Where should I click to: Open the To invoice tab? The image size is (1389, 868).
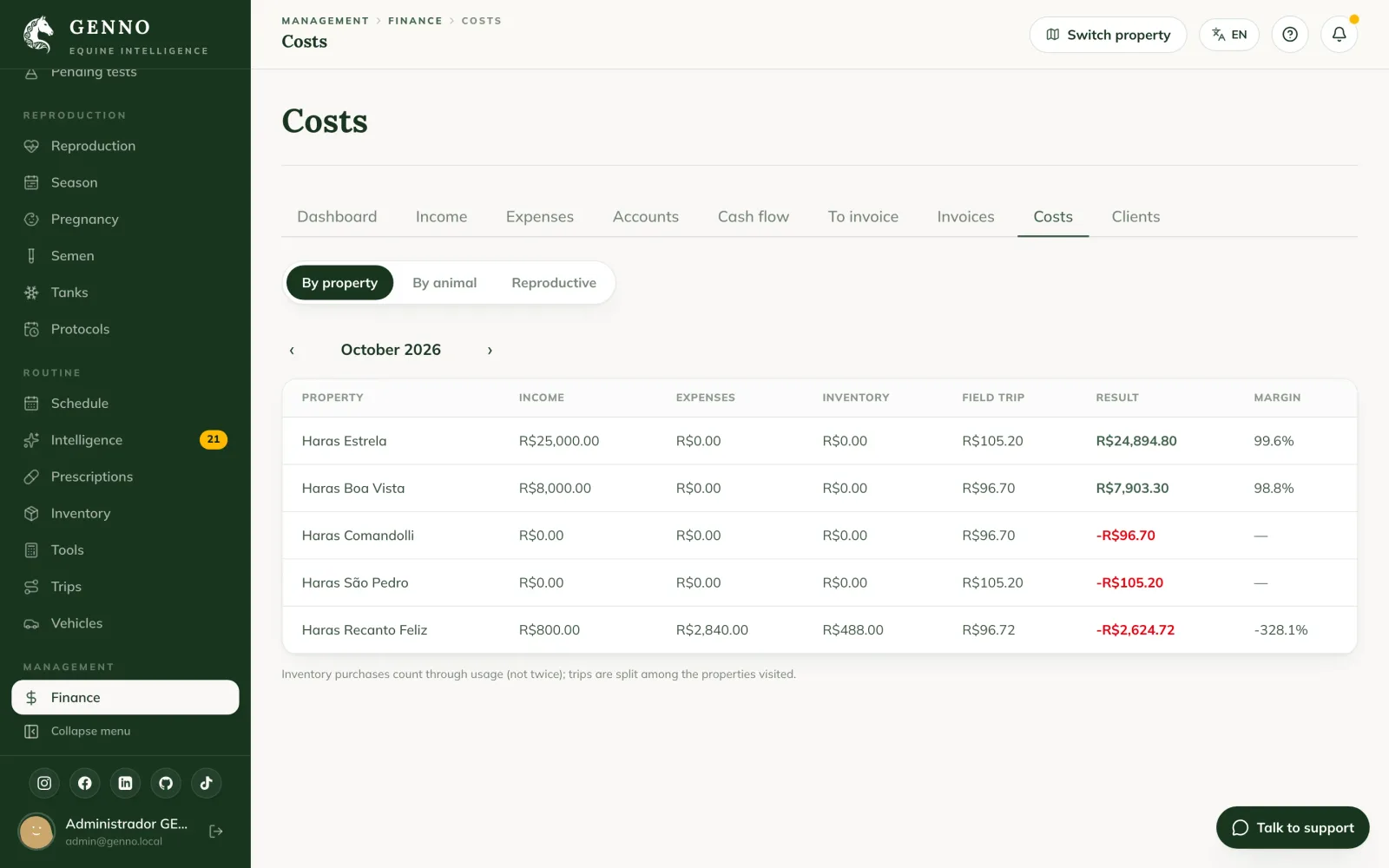(x=863, y=217)
